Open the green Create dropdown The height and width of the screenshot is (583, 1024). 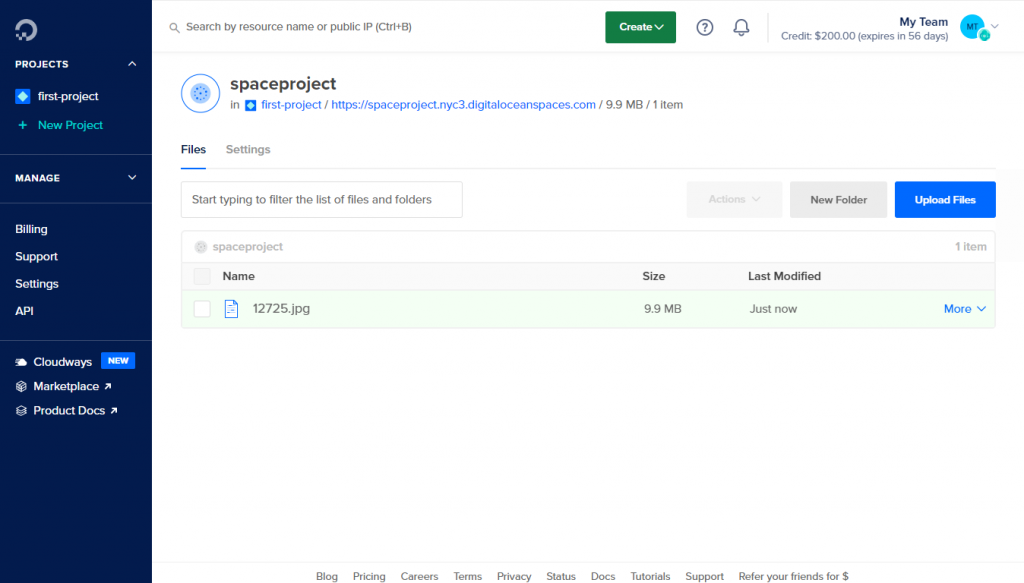(x=640, y=27)
